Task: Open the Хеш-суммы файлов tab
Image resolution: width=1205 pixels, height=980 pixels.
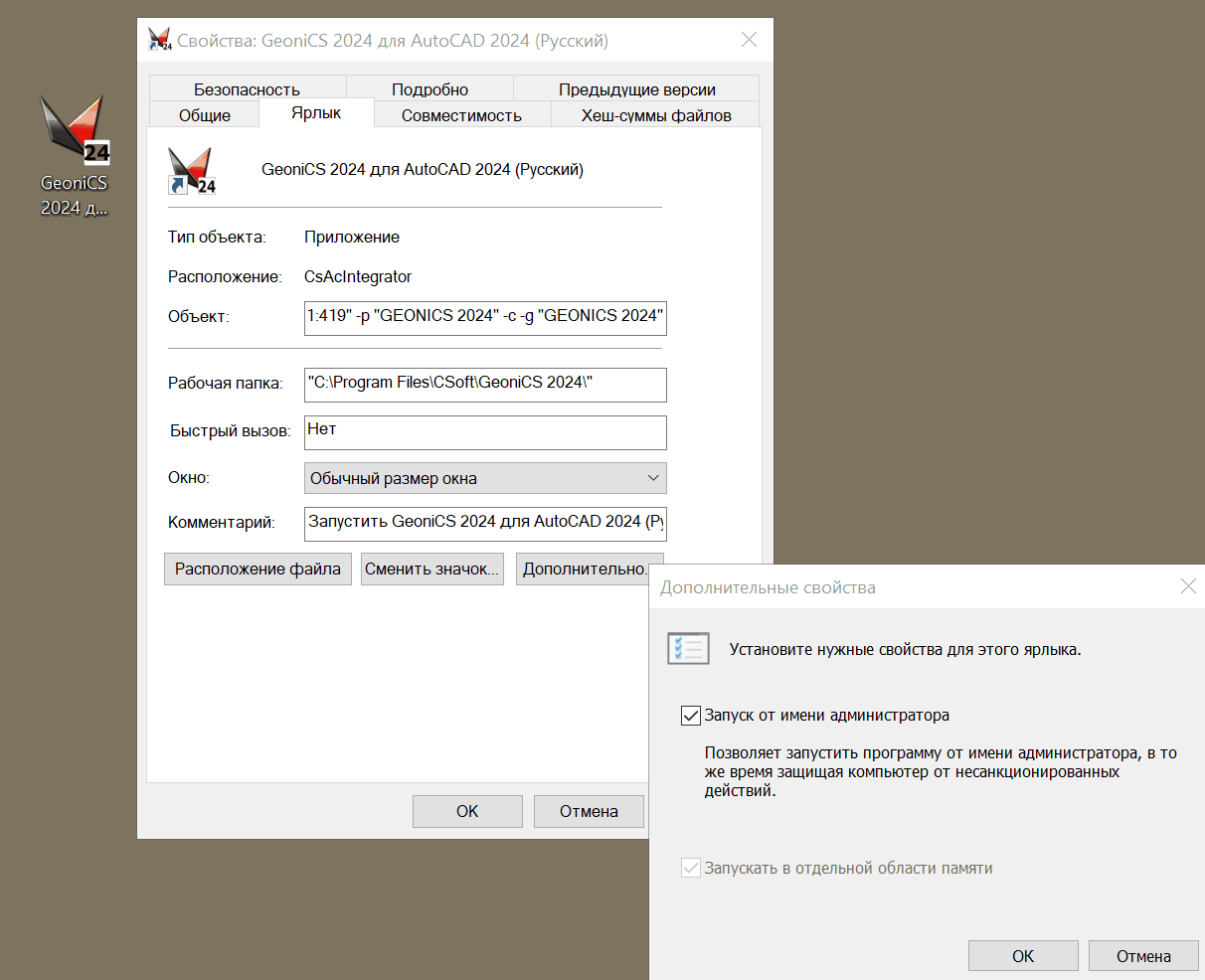Action: [x=656, y=115]
